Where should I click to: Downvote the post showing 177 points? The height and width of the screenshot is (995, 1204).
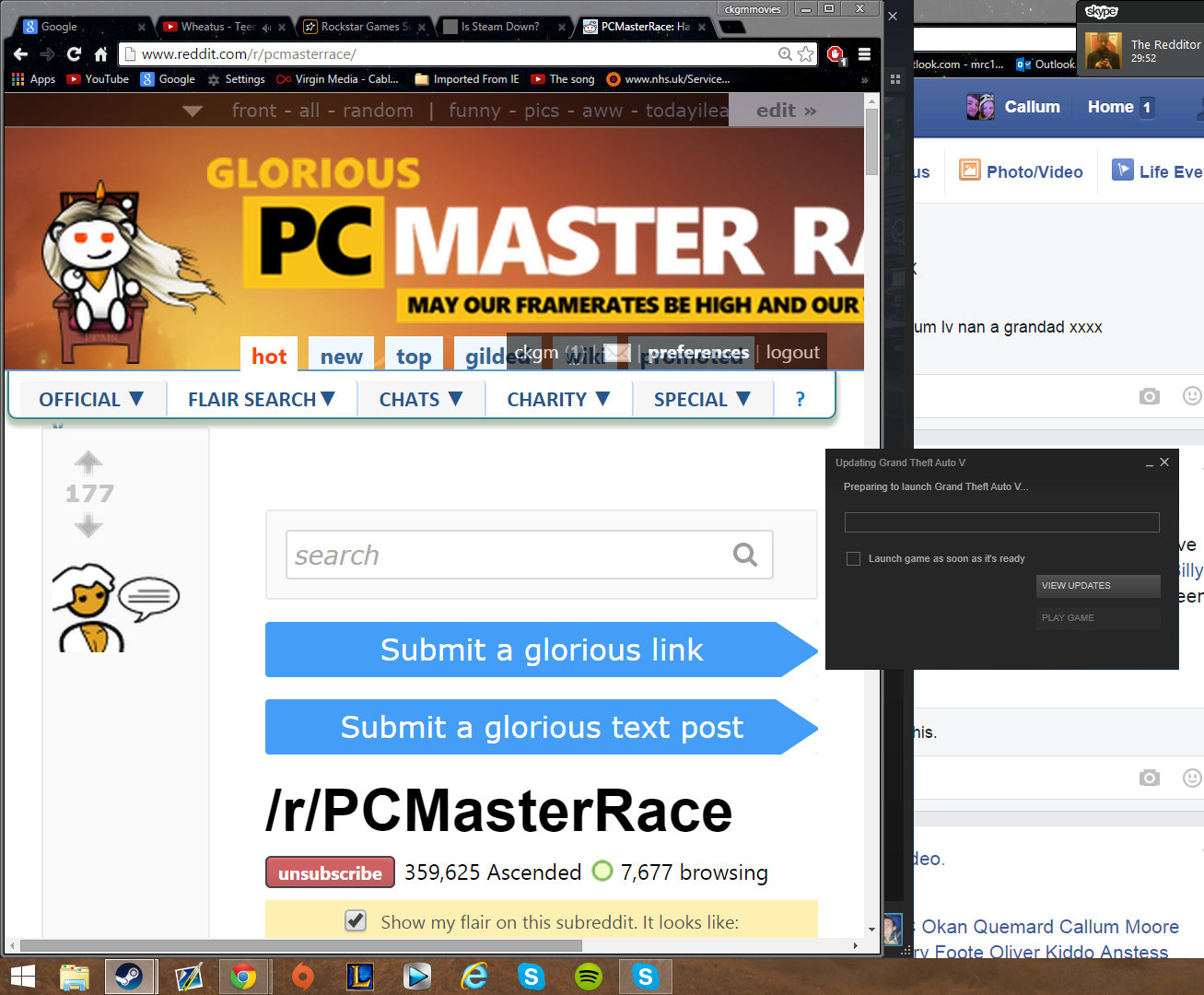point(88,526)
